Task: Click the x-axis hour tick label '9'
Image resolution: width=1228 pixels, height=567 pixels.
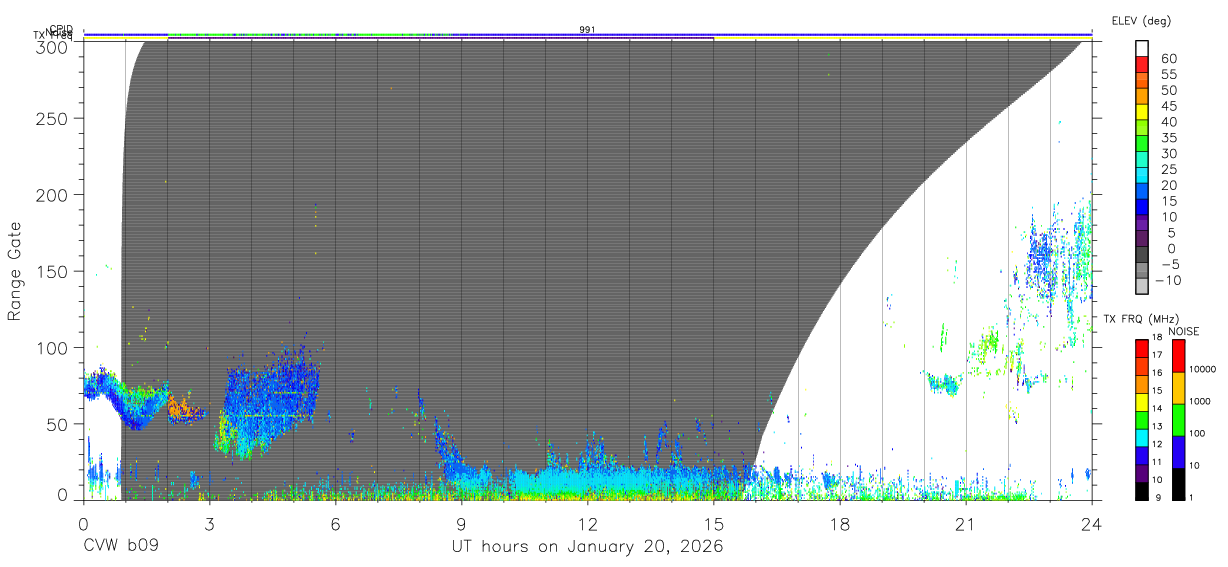Action: [462, 523]
